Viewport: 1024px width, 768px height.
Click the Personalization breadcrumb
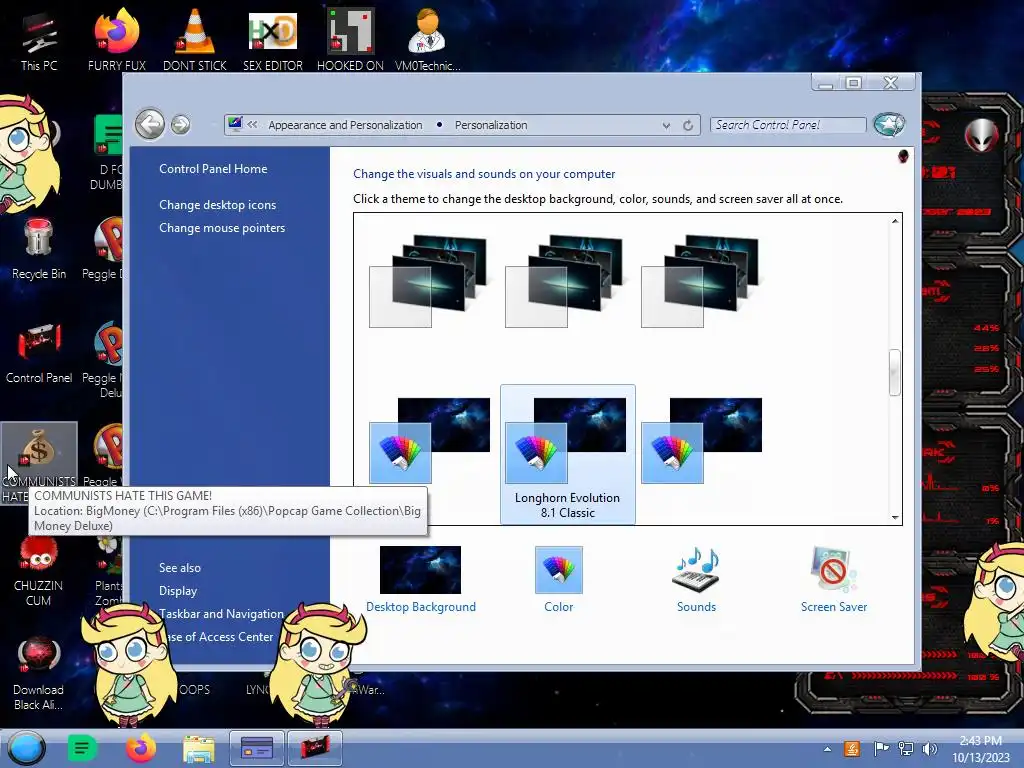(x=491, y=125)
